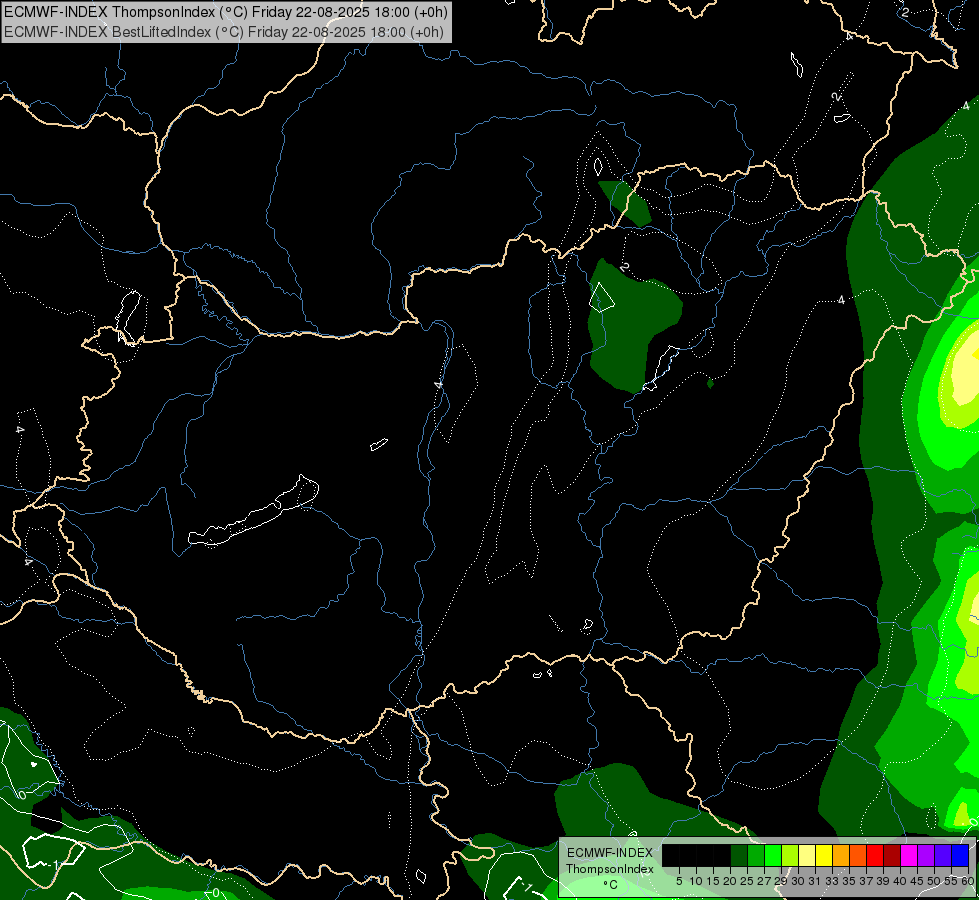
Task: Click the legend scale value '45'
Action: coord(918,881)
